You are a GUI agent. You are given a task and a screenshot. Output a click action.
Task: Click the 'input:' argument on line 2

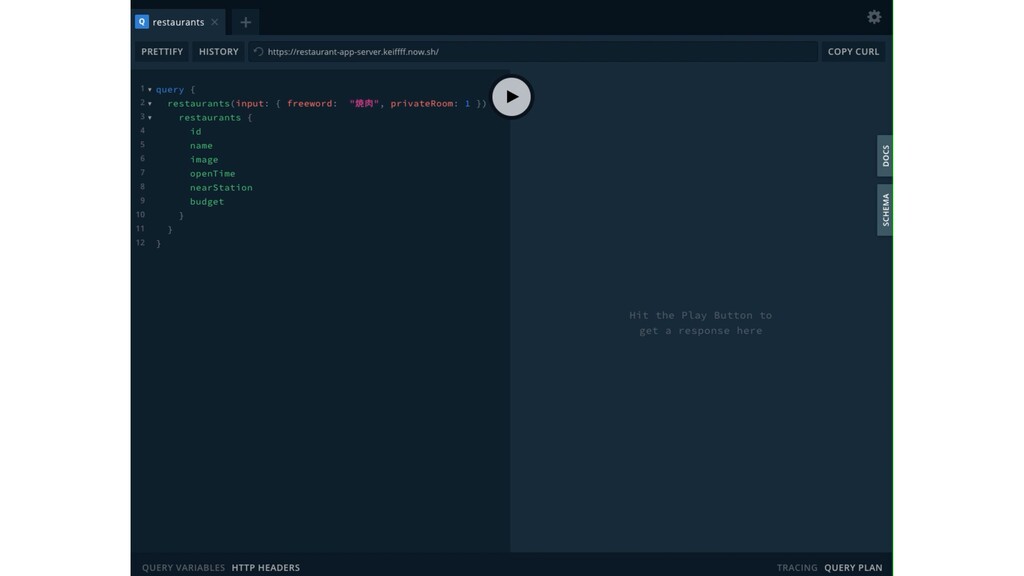[253, 103]
